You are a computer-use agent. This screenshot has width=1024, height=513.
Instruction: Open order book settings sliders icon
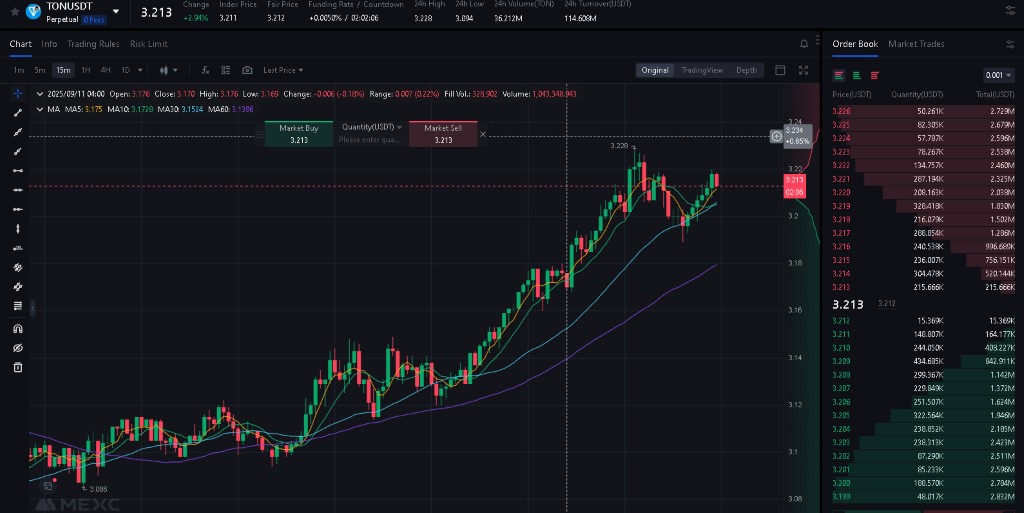1010,44
